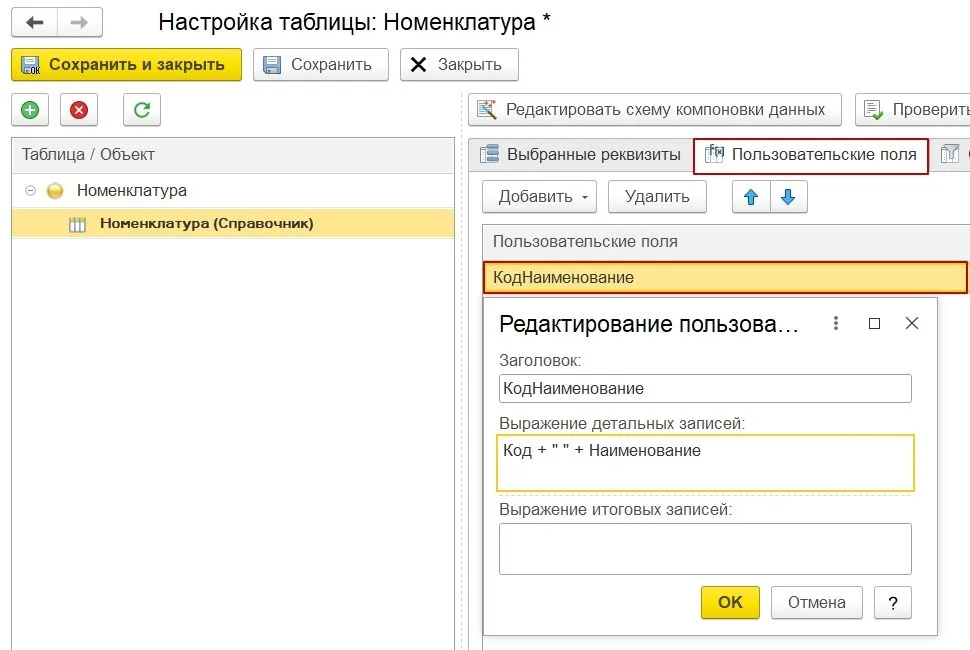Move the selected user field up

[x=751, y=196]
